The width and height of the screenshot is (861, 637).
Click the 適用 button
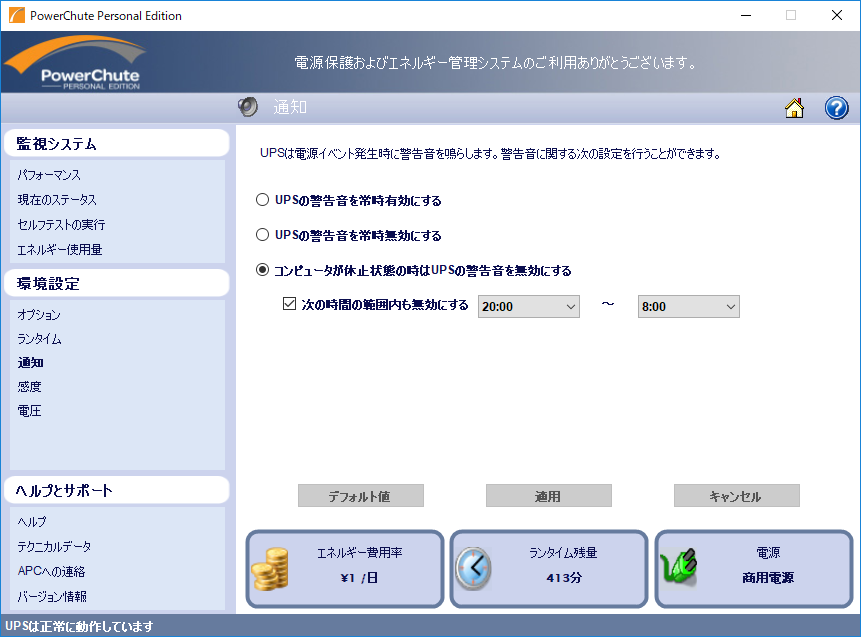click(549, 496)
